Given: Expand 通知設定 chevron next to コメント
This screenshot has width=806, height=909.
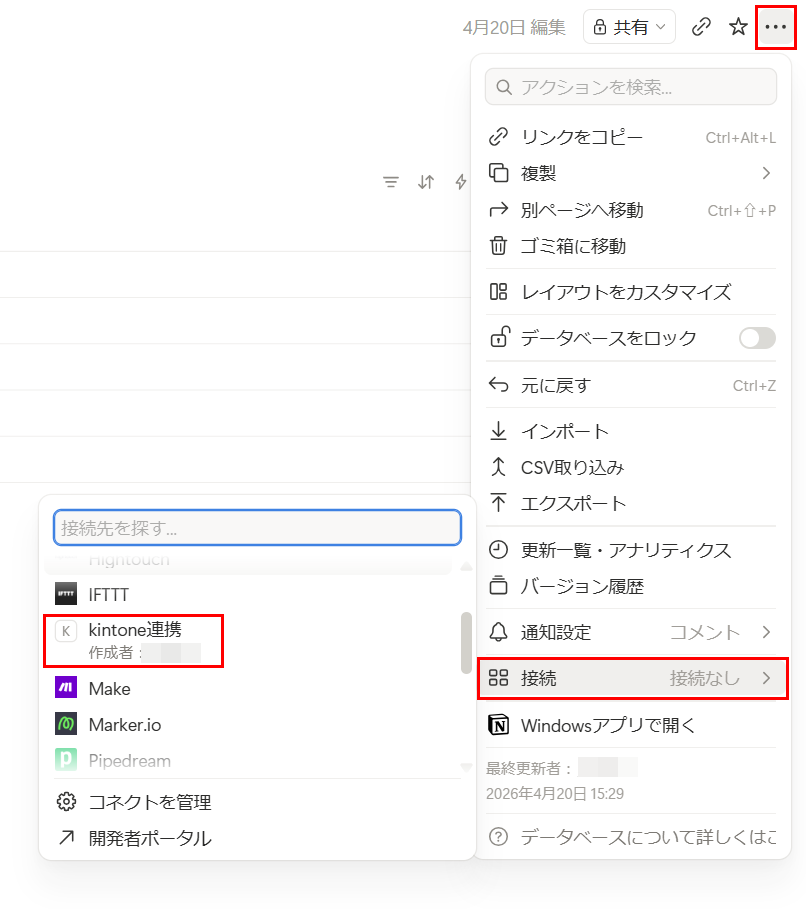Looking at the screenshot, I should pos(766,632).
